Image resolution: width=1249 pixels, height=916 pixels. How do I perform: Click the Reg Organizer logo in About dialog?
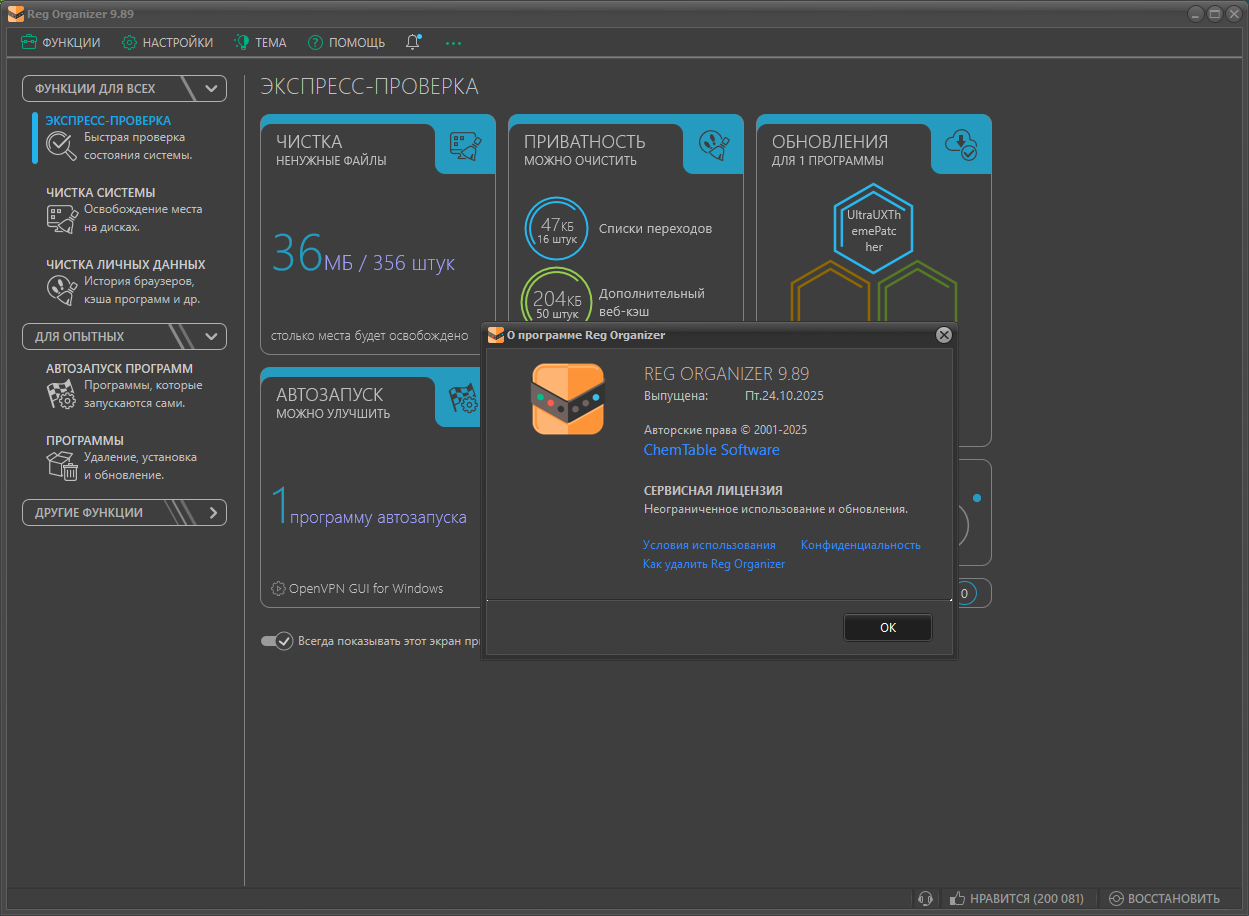point(567,399)
